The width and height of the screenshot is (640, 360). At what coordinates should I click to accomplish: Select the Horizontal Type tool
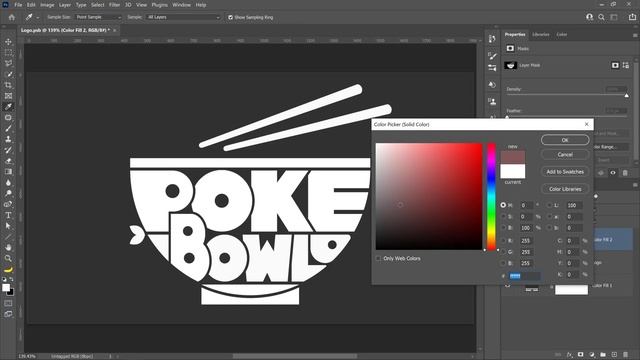[x=8, y=215]
